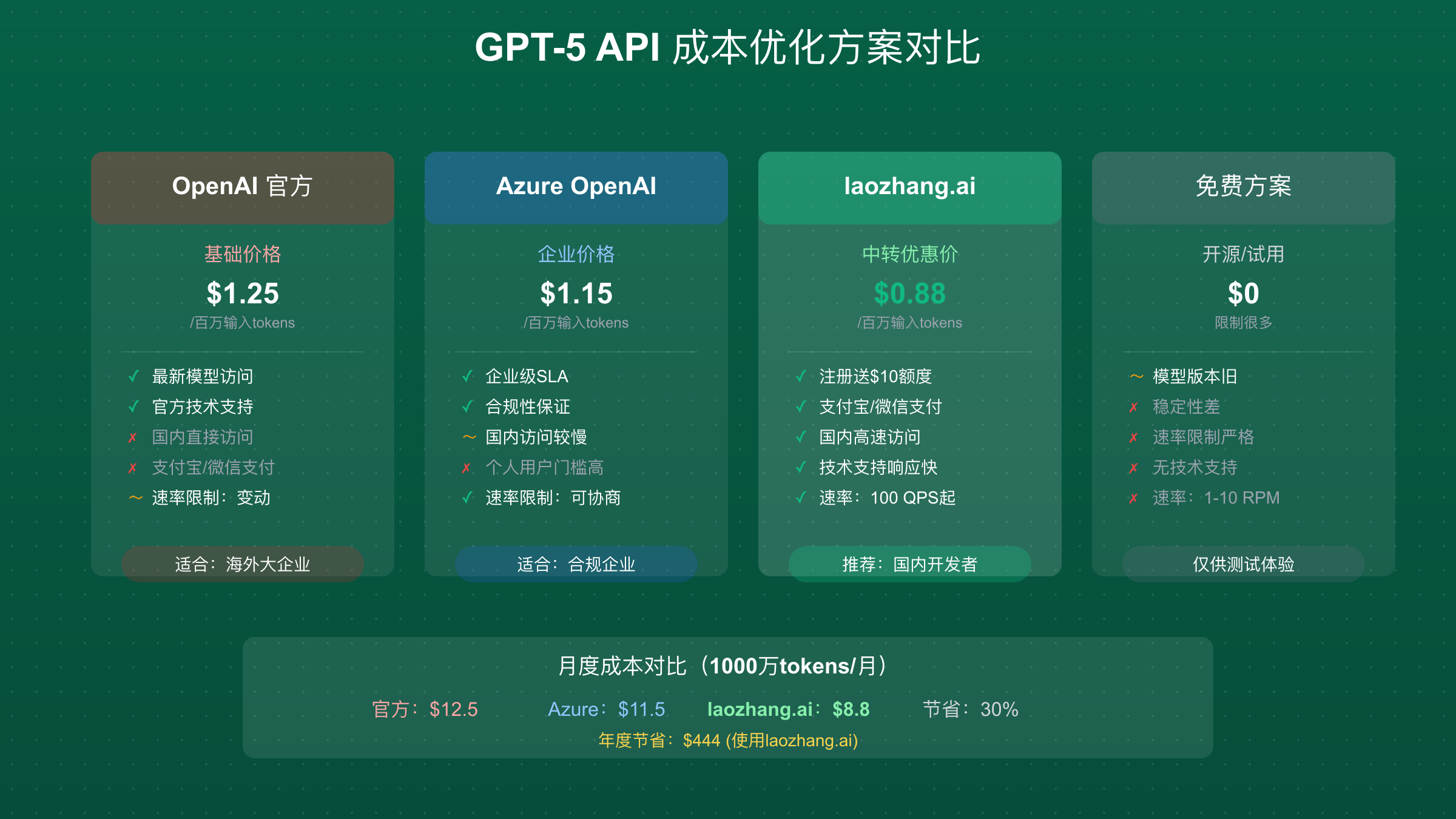Image resolution: width=1456 pixels, height=819 pixels.
Task: Click the red cross beside 个人用户门槛高
Action: tap(467, 468)
